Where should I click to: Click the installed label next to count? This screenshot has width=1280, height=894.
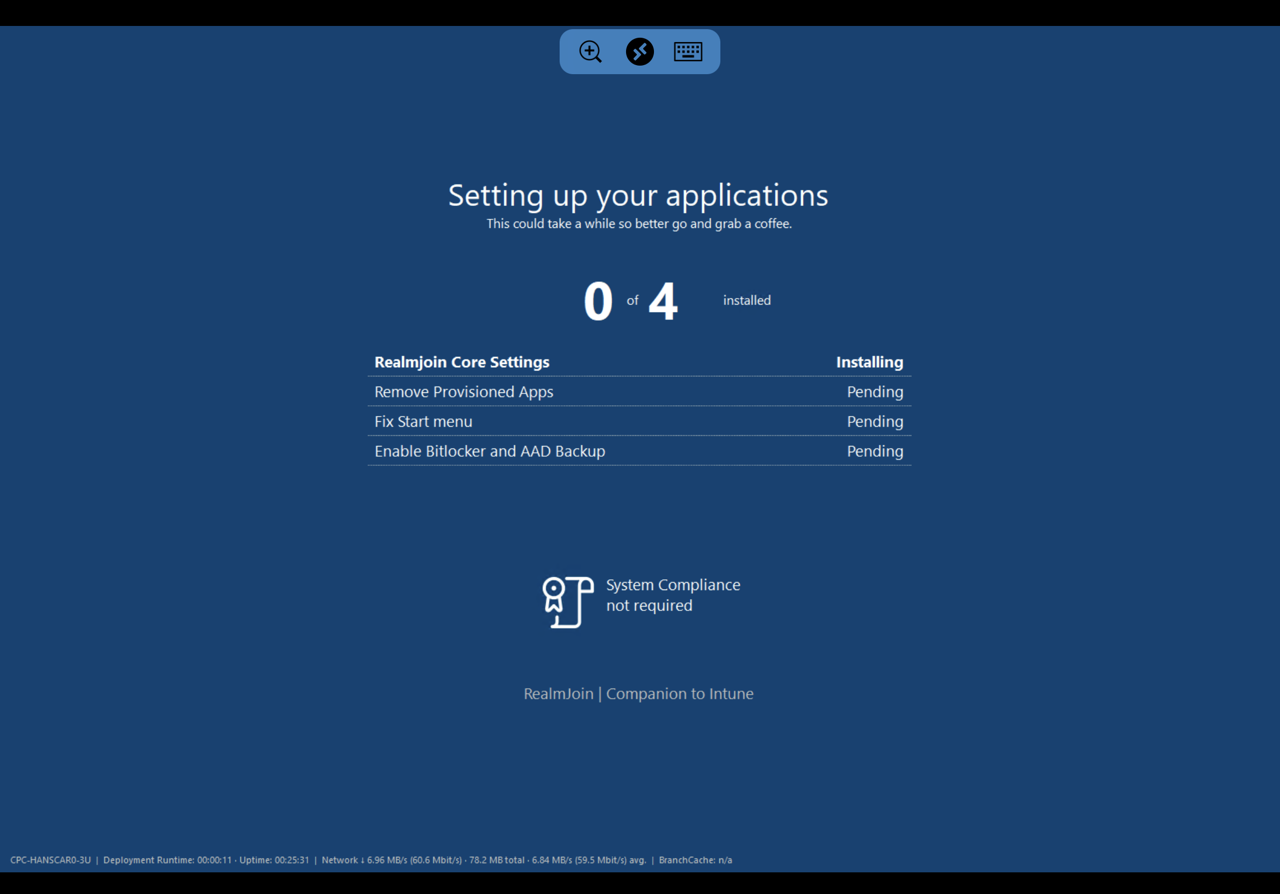(x=747, y=300)
